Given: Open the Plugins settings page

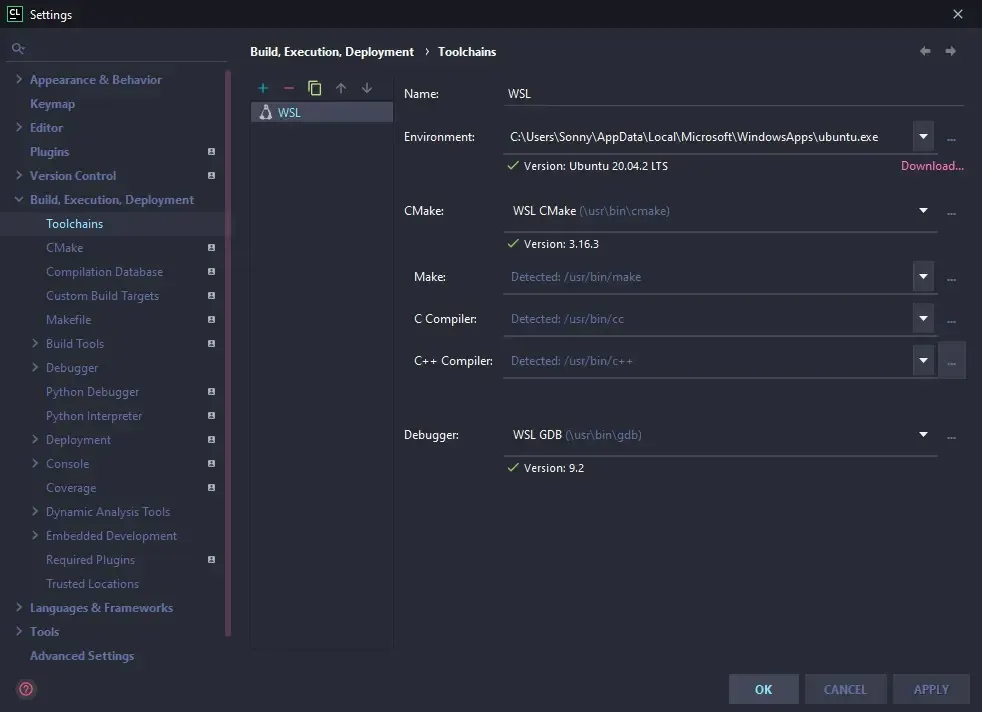Looking at the screenshot, I should (x=50, y=152).
